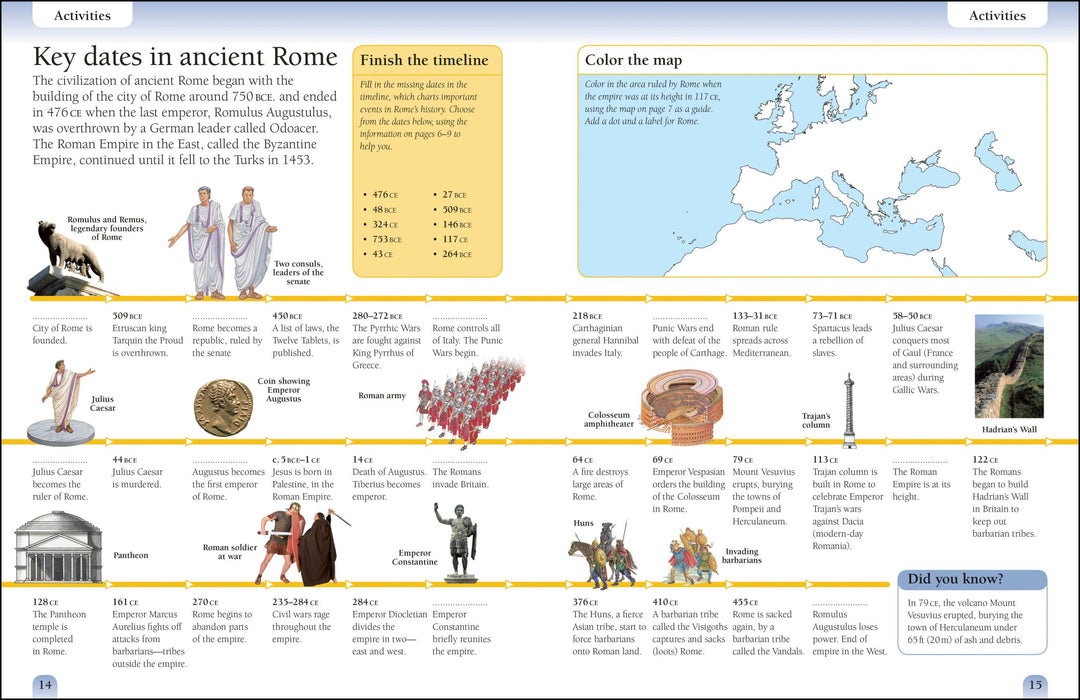Image resolution: width=1080 pixels, height=700 pixels.
Task: Click the 79 CE Mount Vesuvius erupts entry
Action: pos(764,491)
